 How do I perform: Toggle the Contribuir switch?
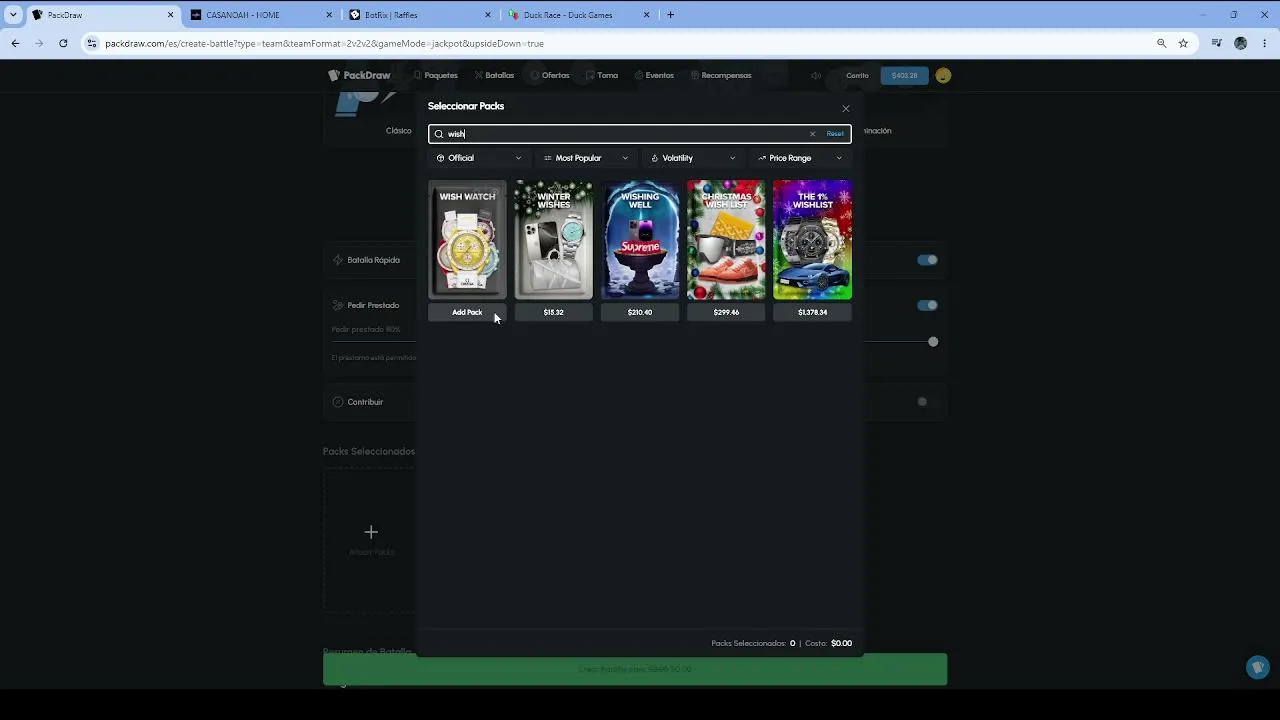(x=927, y=402)
